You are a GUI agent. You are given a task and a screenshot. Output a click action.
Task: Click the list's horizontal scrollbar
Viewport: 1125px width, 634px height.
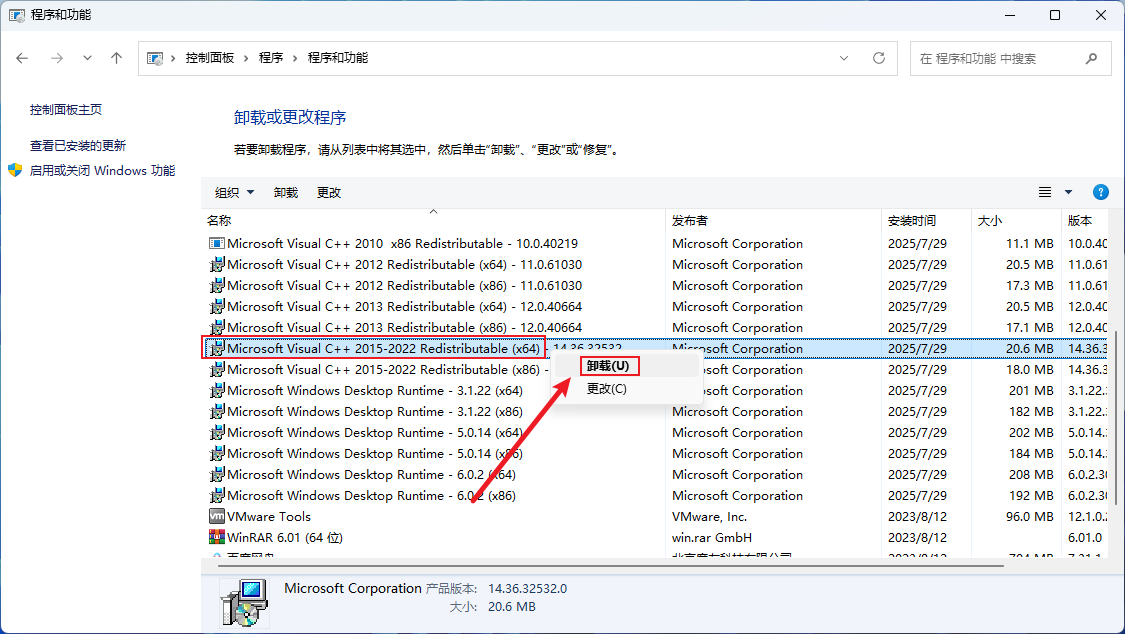[x=610, y=565]
